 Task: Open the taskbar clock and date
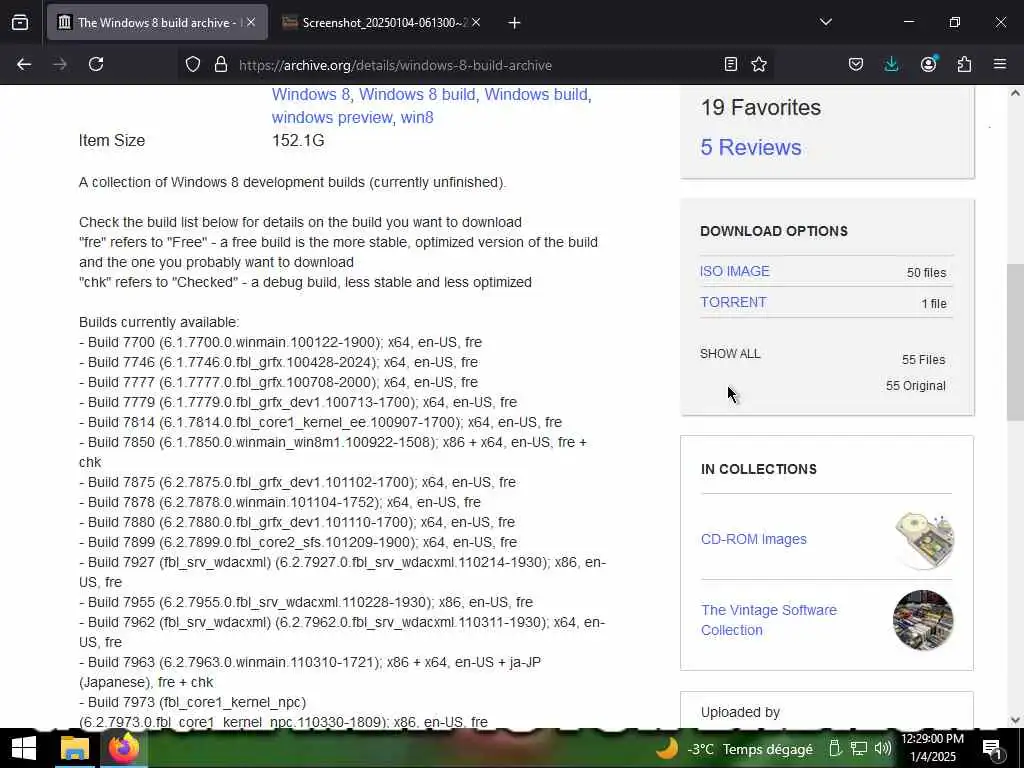point(933,748)
